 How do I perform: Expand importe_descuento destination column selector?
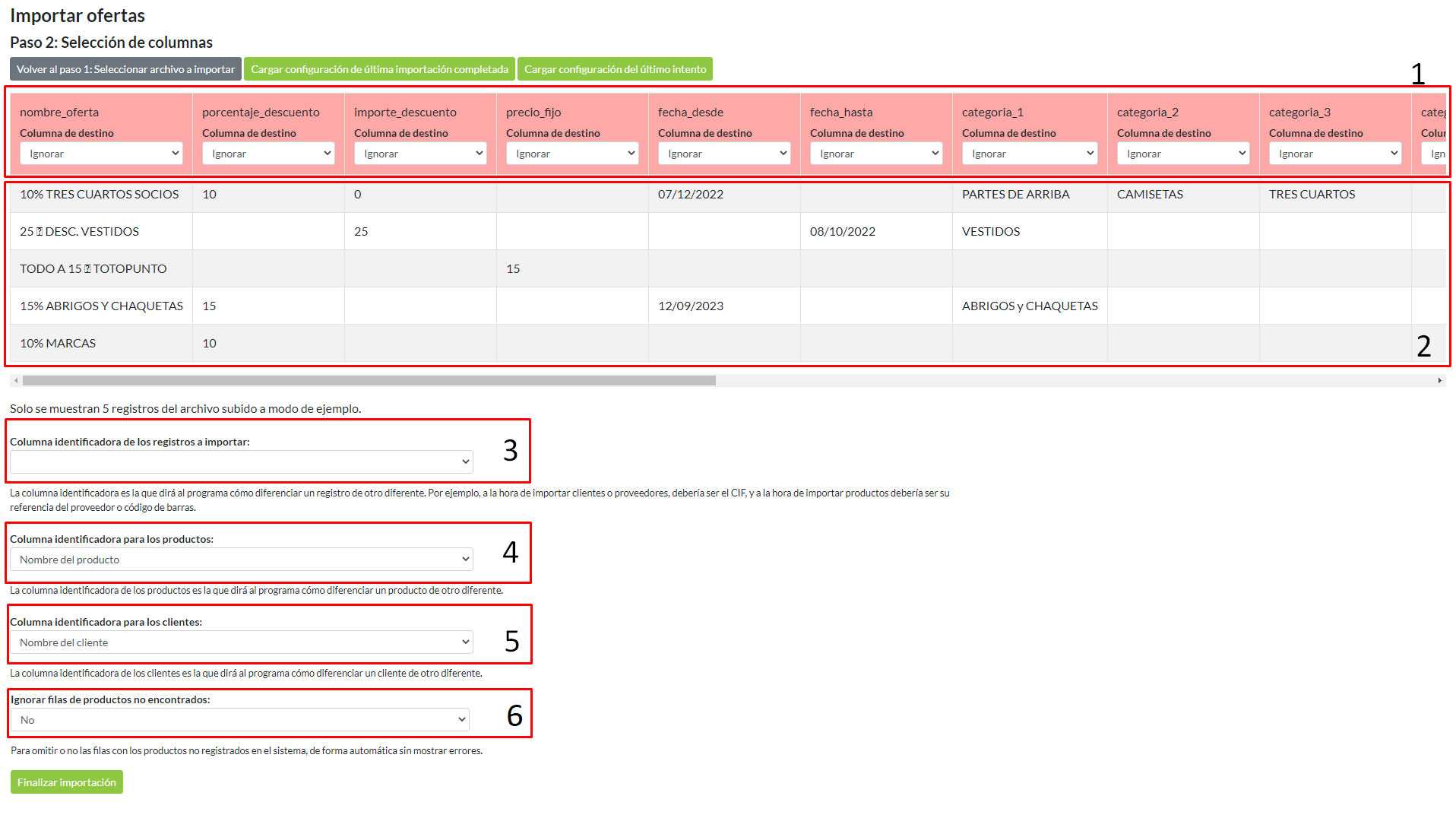pyautogui.click(x=420, y=154)
